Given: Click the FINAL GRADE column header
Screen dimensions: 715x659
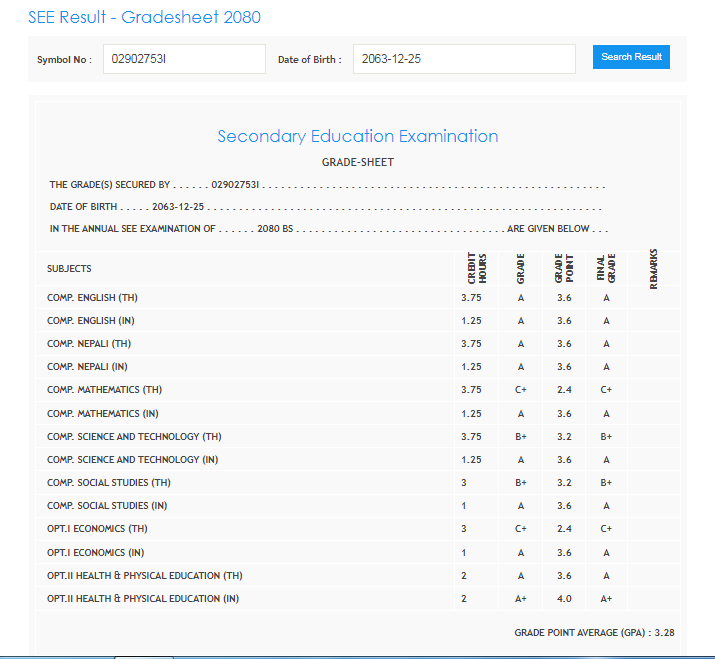Looking at the screenshot, I should 607,269.
